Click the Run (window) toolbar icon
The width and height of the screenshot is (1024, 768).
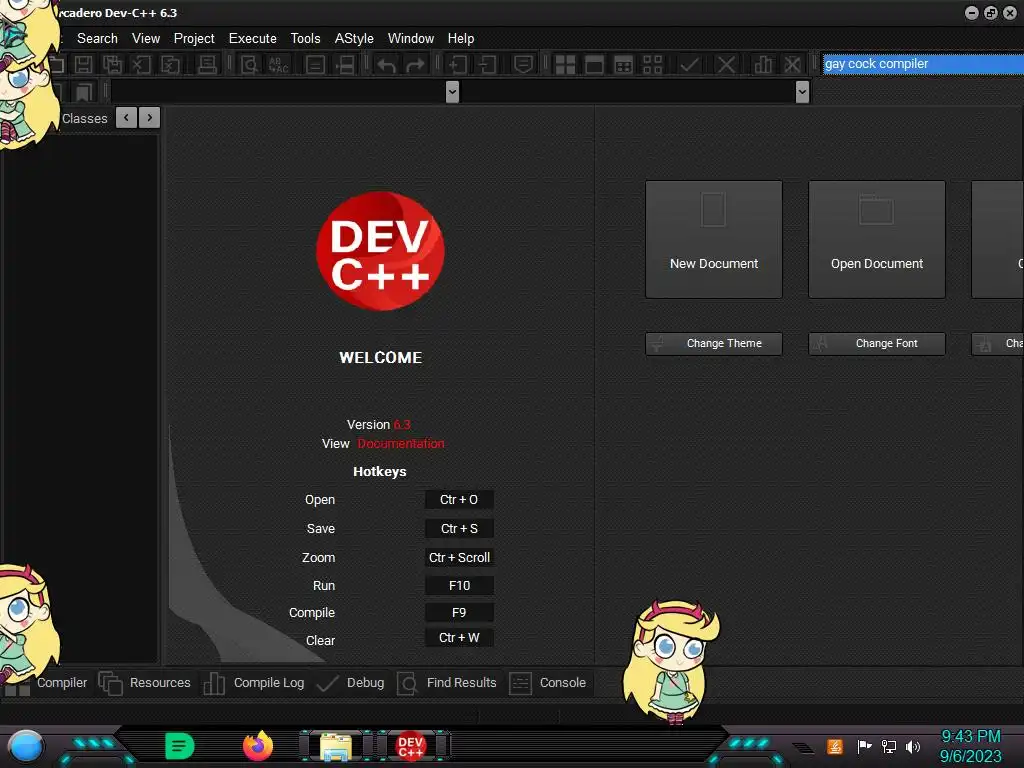click(594, 65)
